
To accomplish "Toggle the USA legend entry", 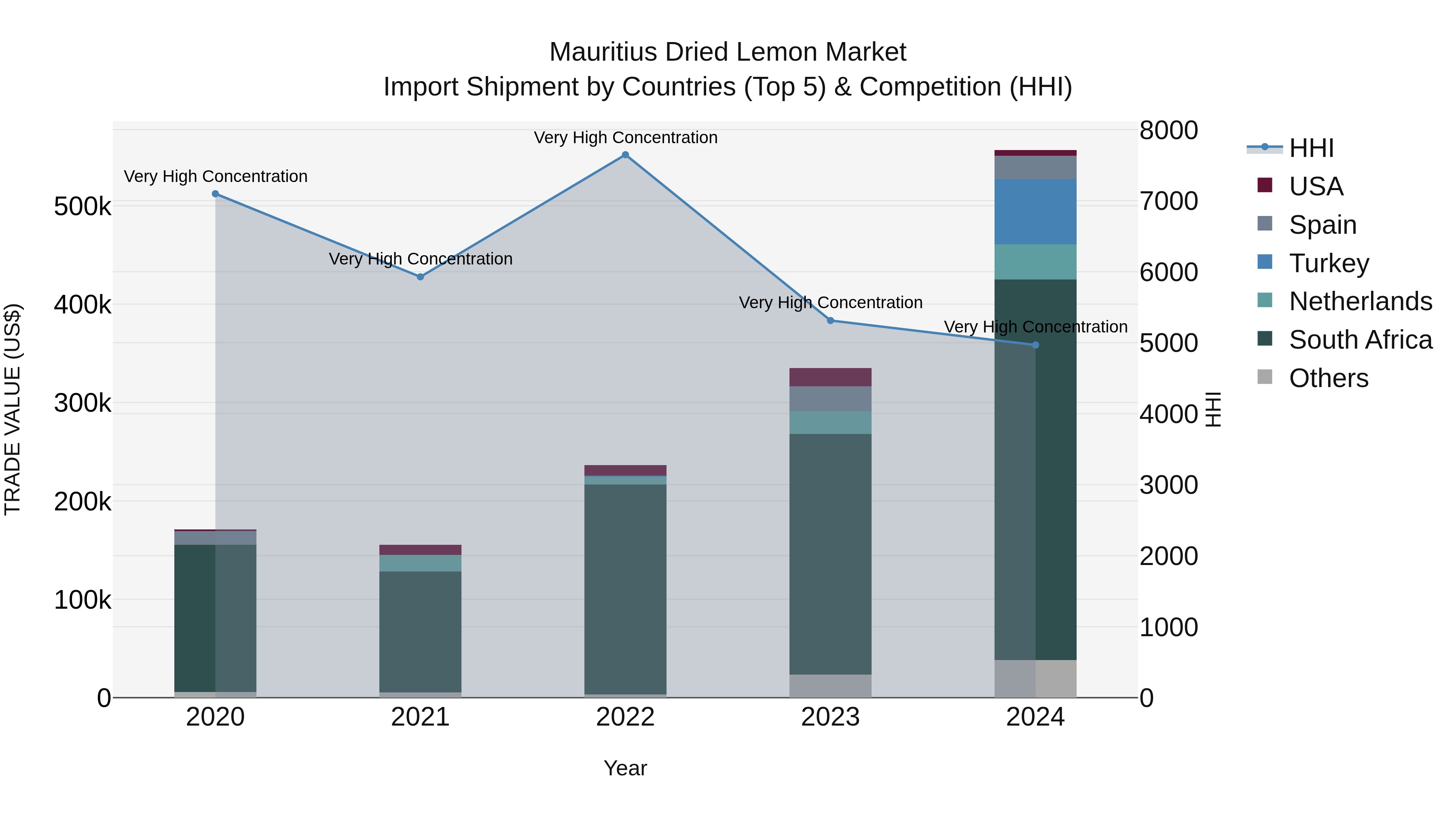I will [x=1300, y=186].
